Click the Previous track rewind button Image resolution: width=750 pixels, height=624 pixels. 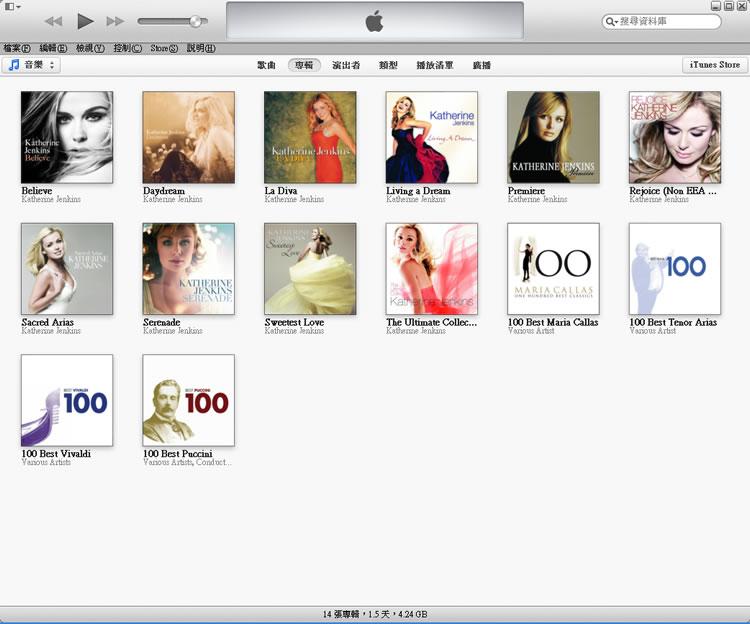click(x=54, y=21)
